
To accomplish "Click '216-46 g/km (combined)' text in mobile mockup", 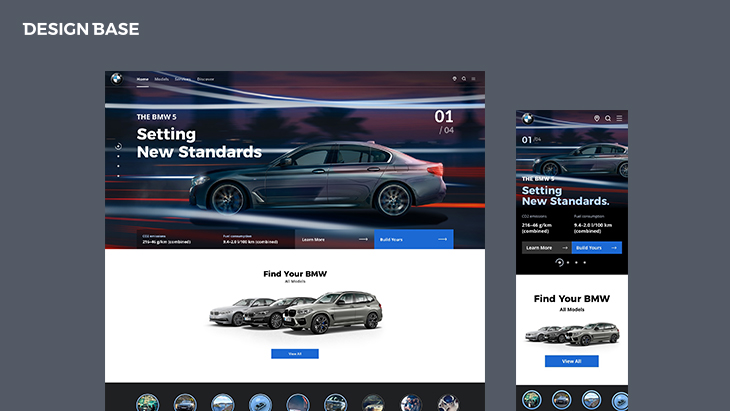I will (x=537, y=228).
